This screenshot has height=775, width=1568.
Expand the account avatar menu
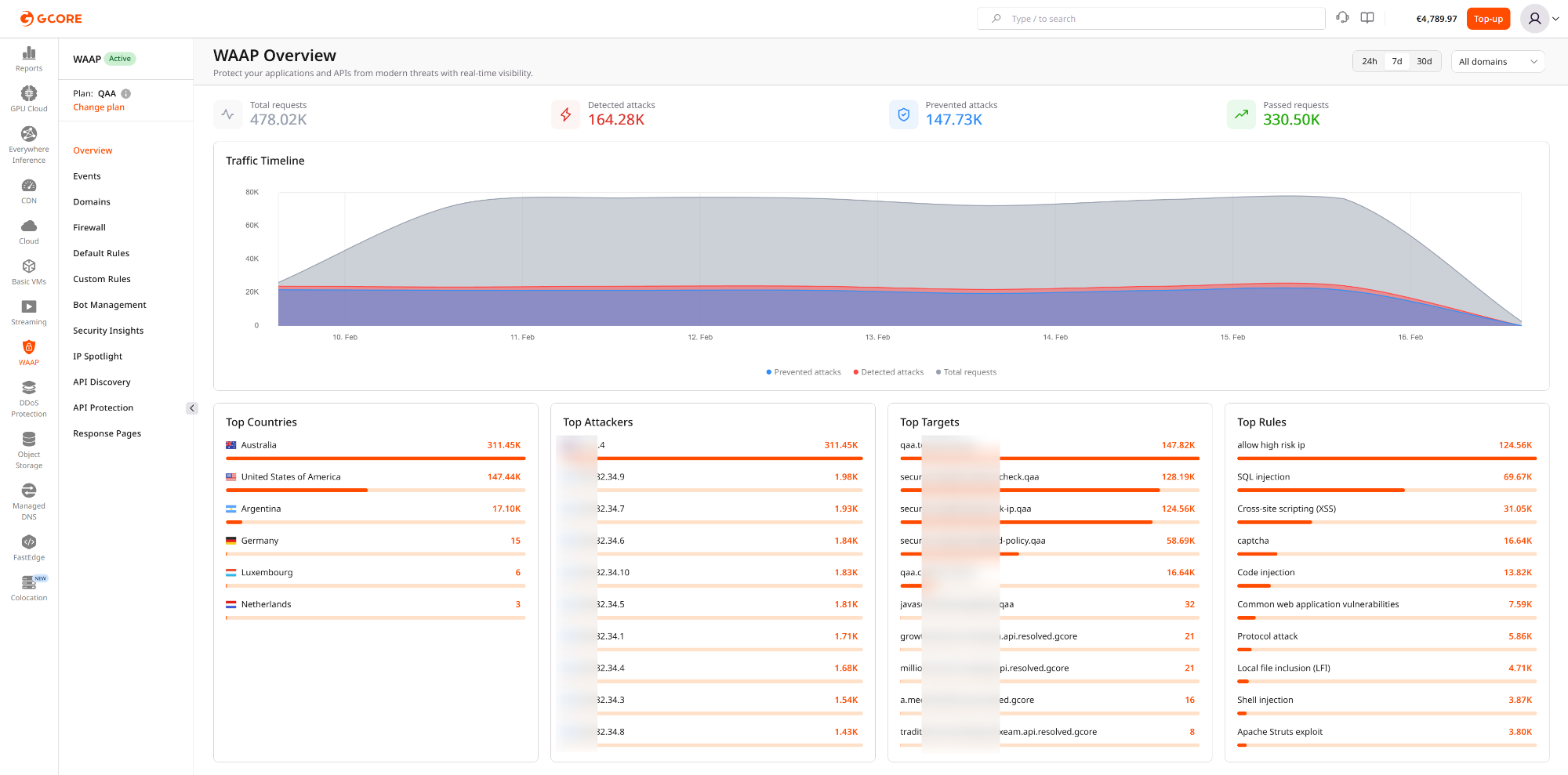(x=1534, y=18)
